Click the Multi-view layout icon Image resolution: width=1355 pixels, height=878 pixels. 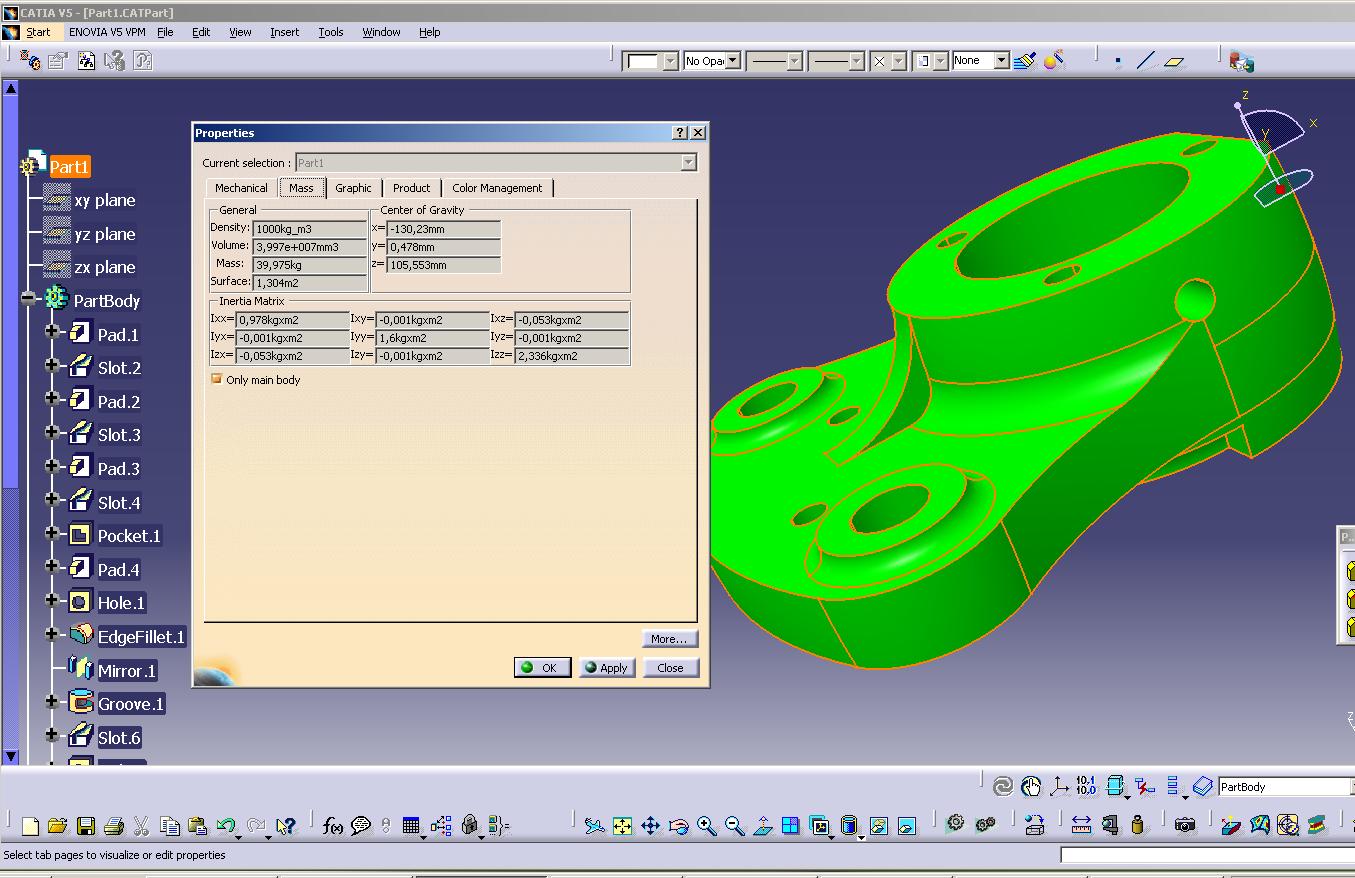(790, 826)
